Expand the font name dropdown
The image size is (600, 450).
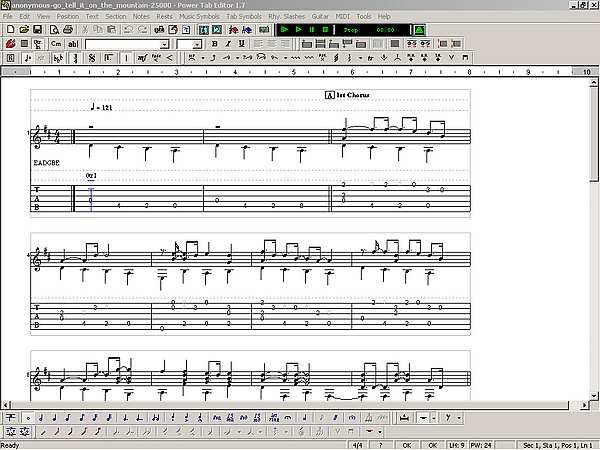(x=165, y=44)
